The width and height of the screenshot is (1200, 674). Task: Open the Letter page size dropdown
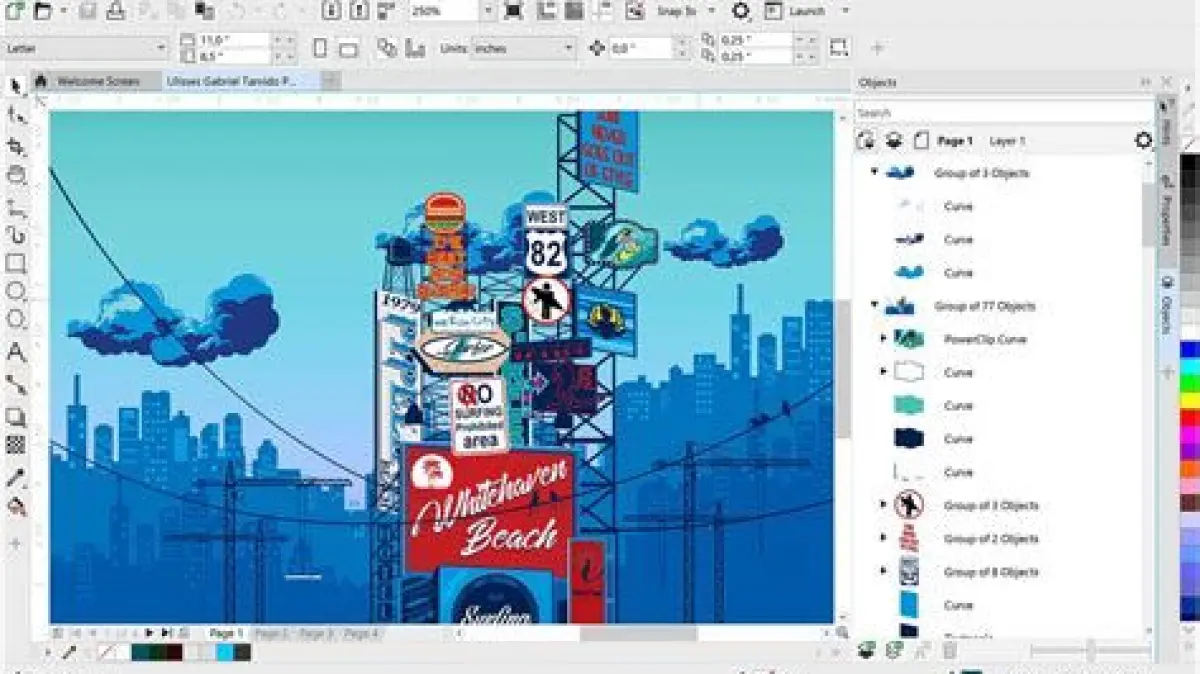[161, 48]
